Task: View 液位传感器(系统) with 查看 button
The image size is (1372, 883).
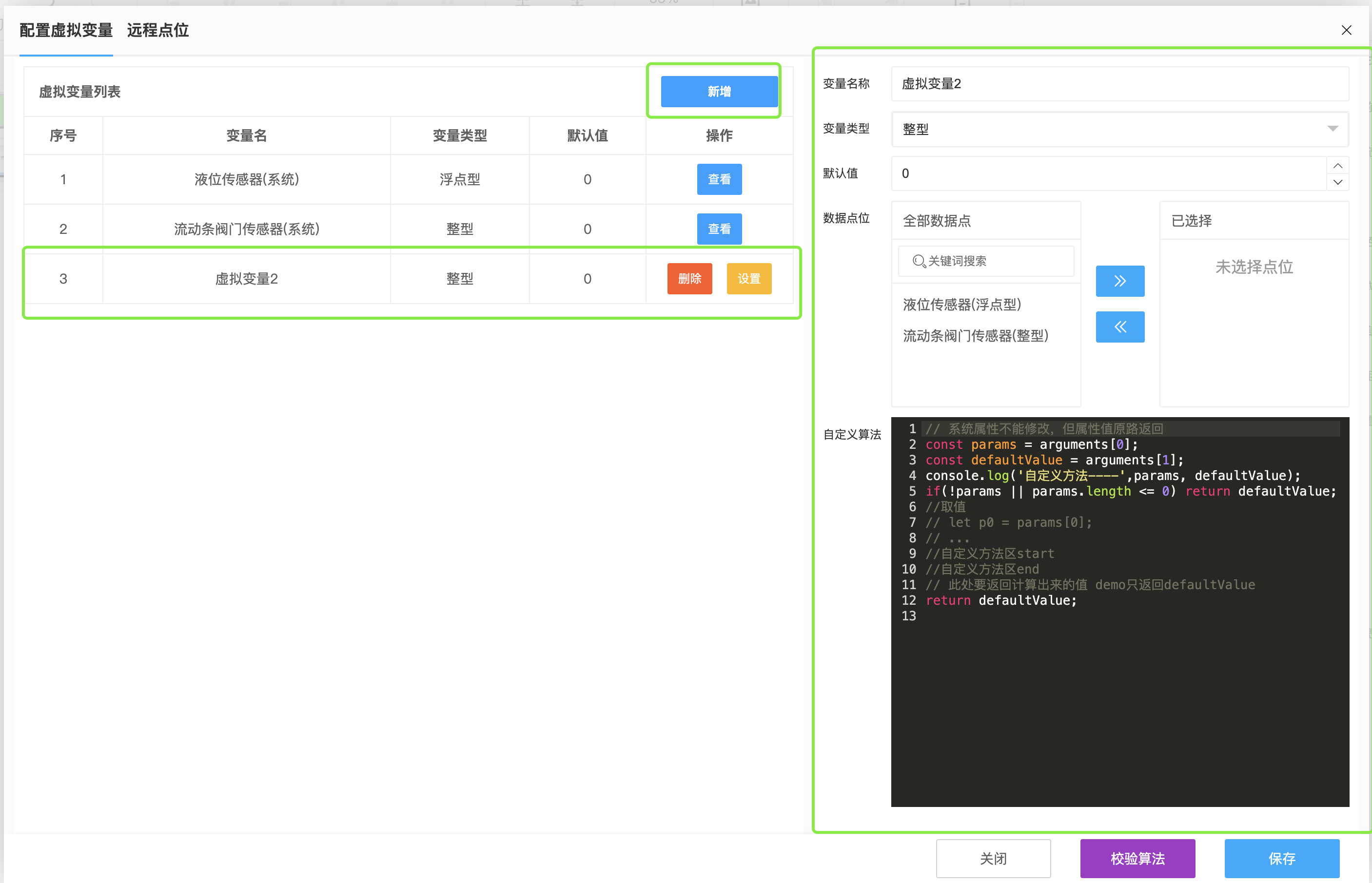Action: pyautogui.click(x=719, y=179)
